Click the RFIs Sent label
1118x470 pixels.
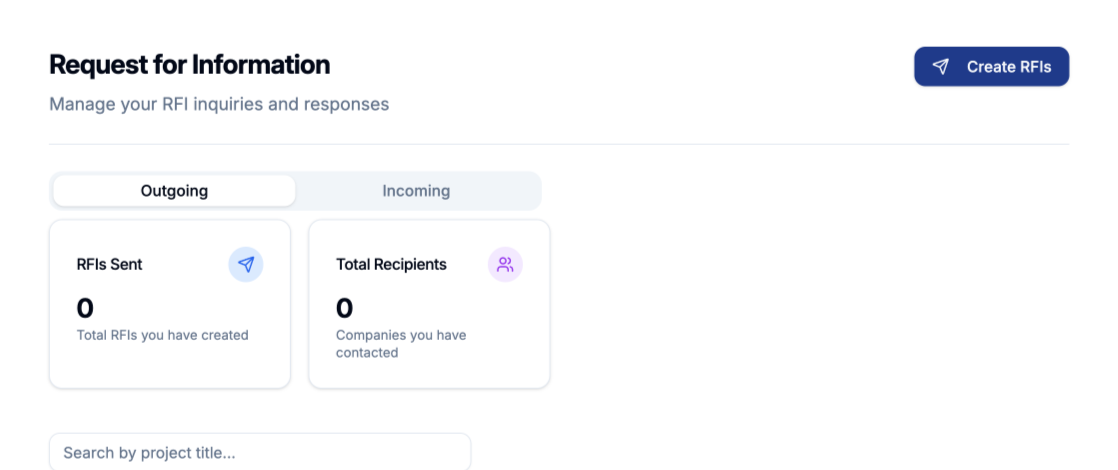point(110,265)
